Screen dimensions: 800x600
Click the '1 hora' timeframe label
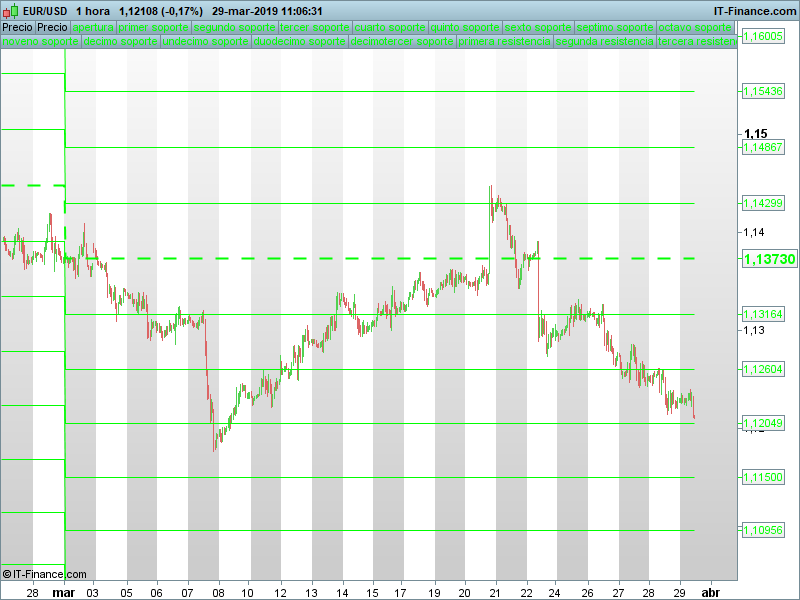pyautogui.click(x=93, y=10)
